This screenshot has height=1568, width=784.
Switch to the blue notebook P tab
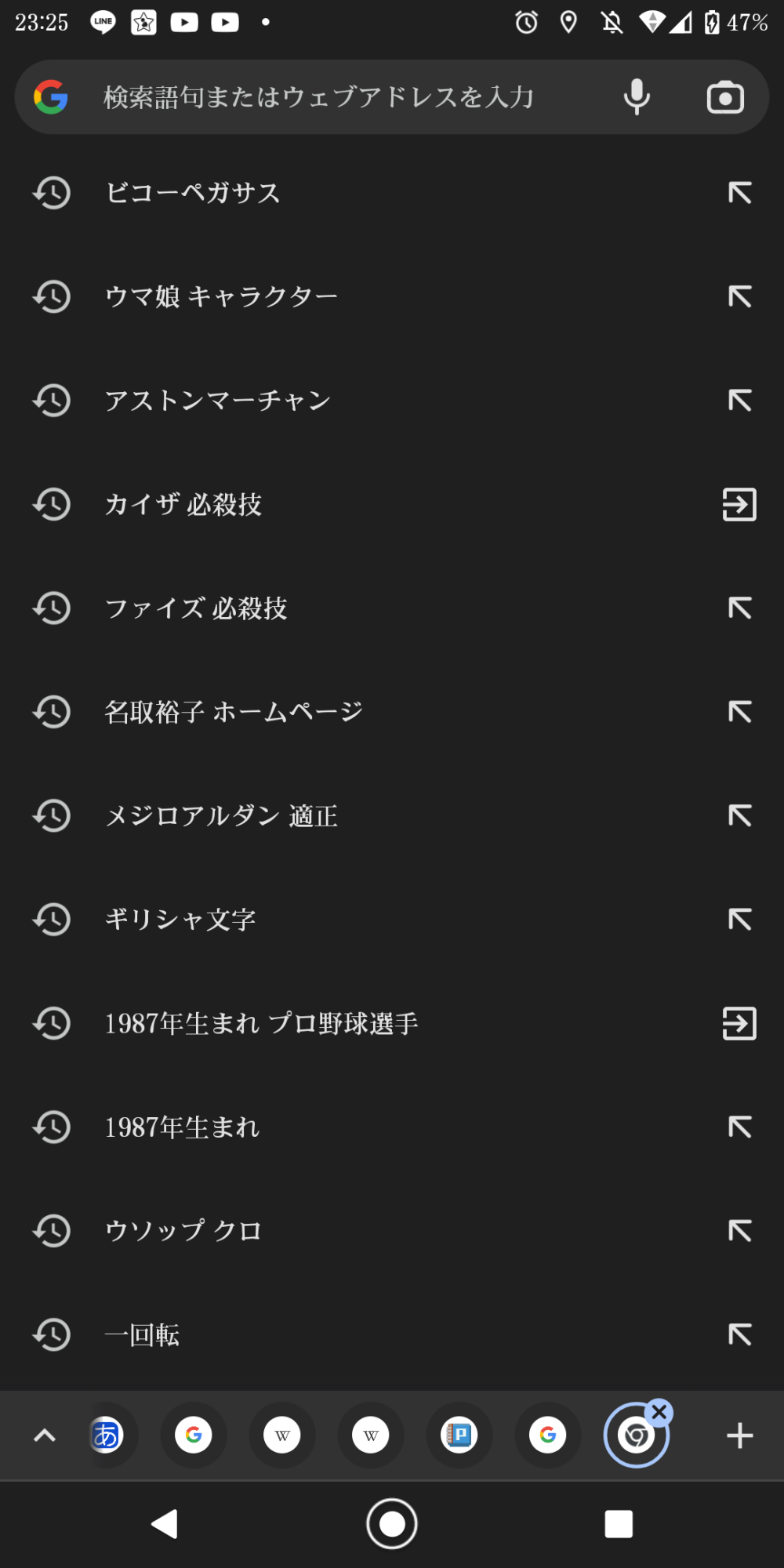point(459,1436)
